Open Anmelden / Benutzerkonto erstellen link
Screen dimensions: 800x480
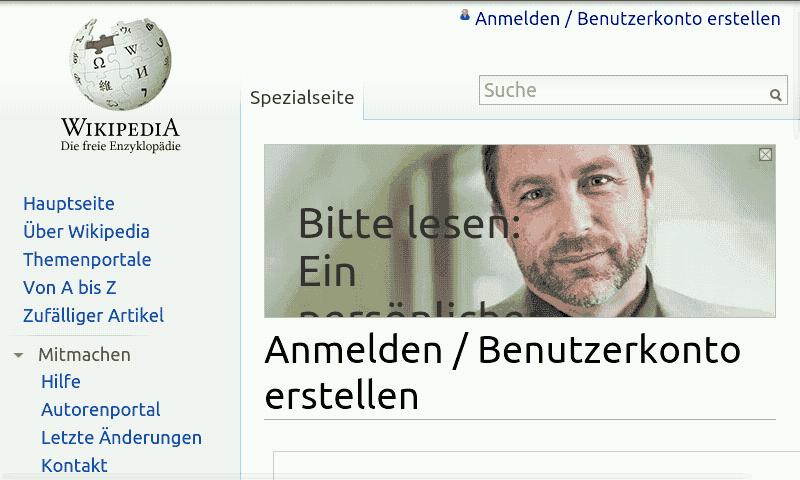[628, 19]
